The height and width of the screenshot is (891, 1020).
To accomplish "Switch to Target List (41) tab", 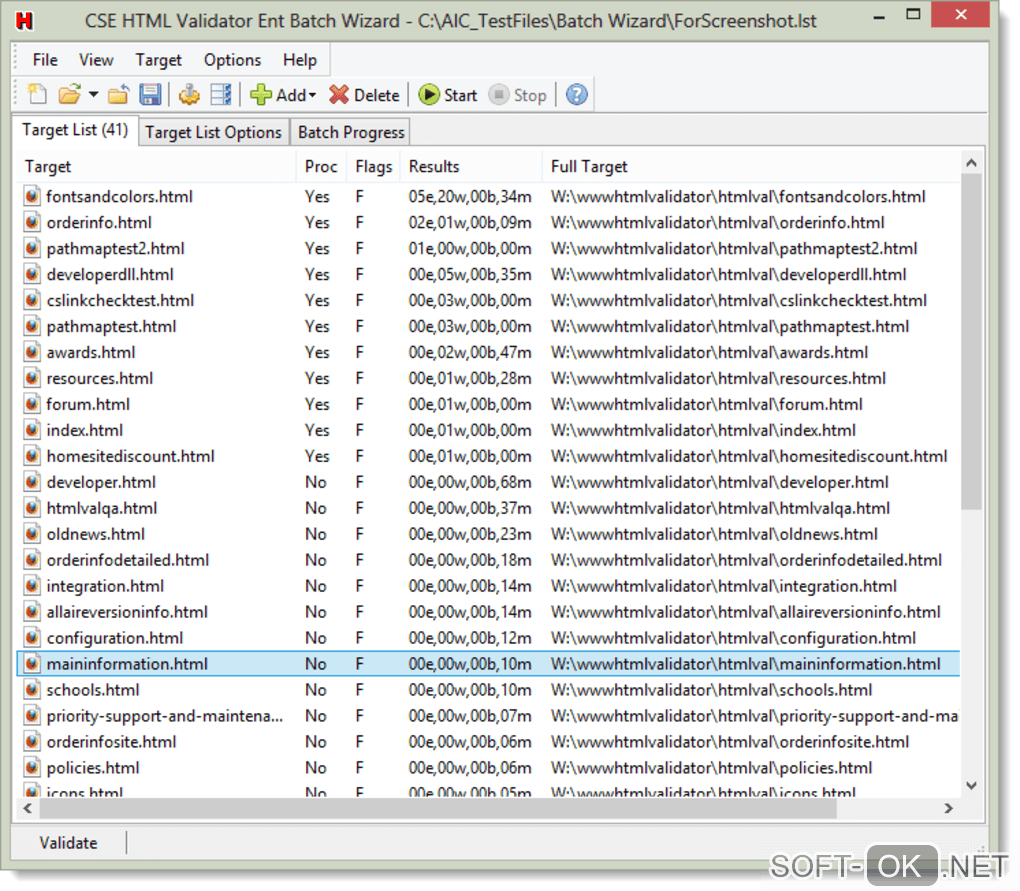I will [75, 130].
